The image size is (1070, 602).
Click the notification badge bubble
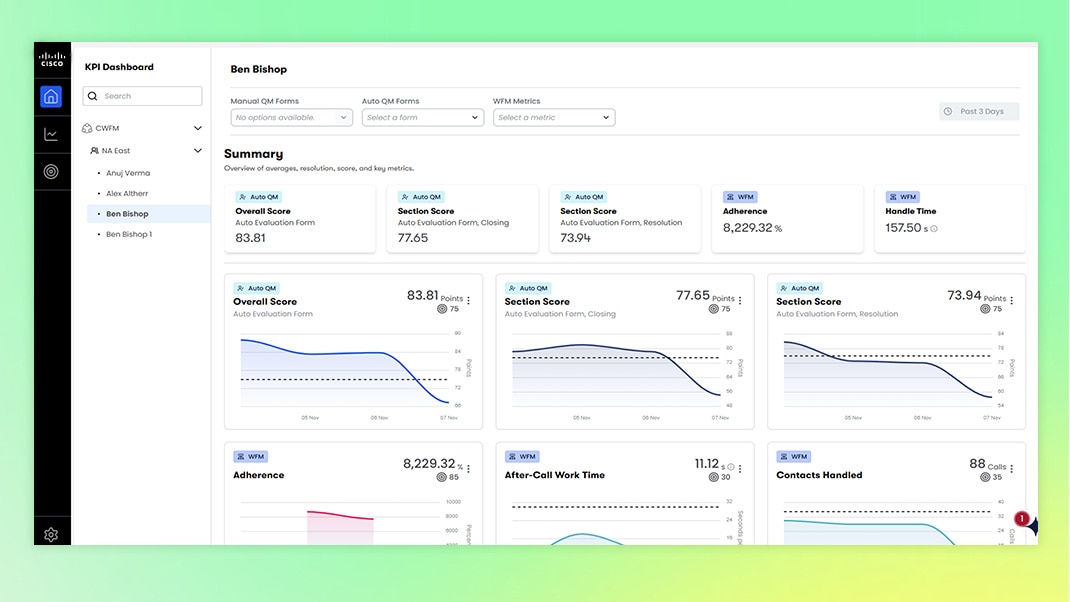(1023, 519)
